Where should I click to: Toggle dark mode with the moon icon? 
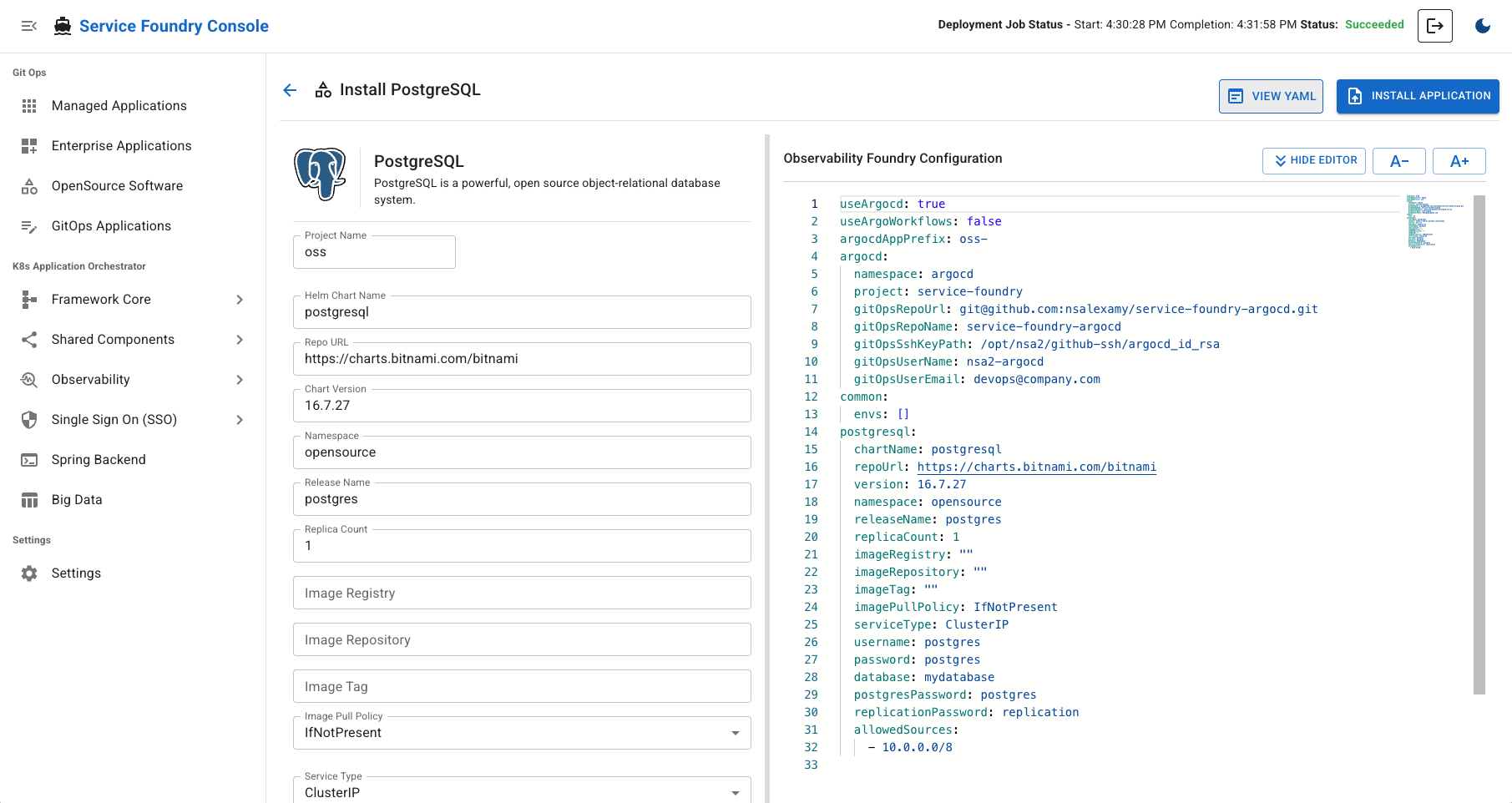tap(1483, 26)
